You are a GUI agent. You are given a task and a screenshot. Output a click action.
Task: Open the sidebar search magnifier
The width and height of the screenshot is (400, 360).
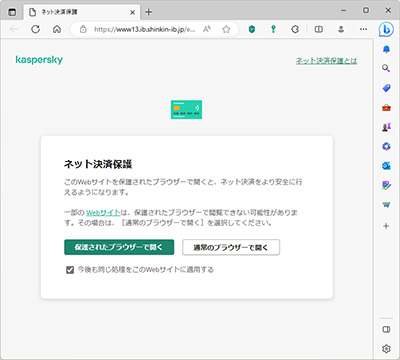point(386,69)
